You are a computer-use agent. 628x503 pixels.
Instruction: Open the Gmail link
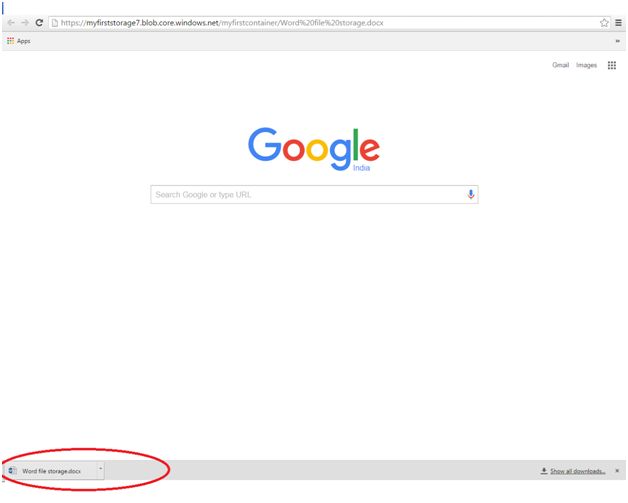(x=560, y=65)
